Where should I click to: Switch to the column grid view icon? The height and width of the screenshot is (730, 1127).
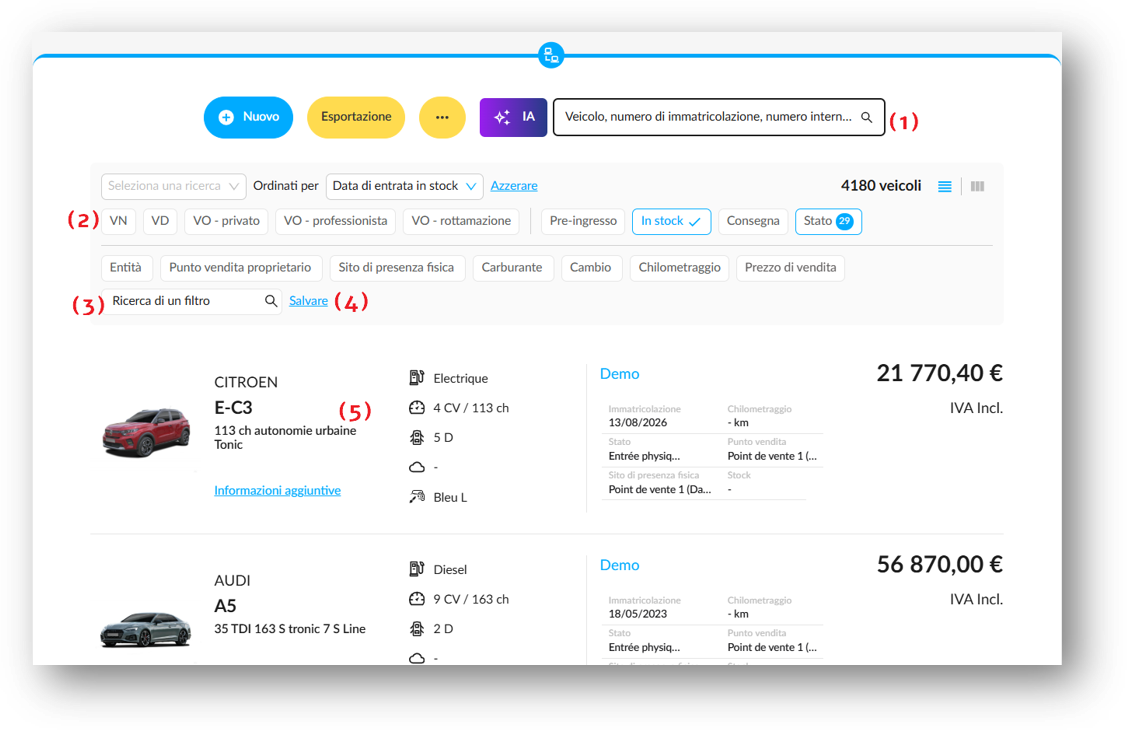coord(978,187)
